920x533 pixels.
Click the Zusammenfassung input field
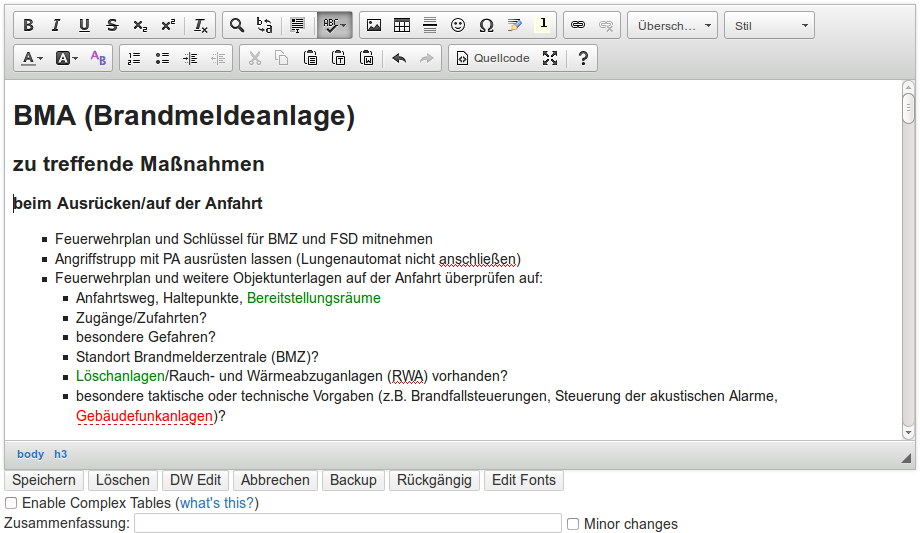coord(347,524)
